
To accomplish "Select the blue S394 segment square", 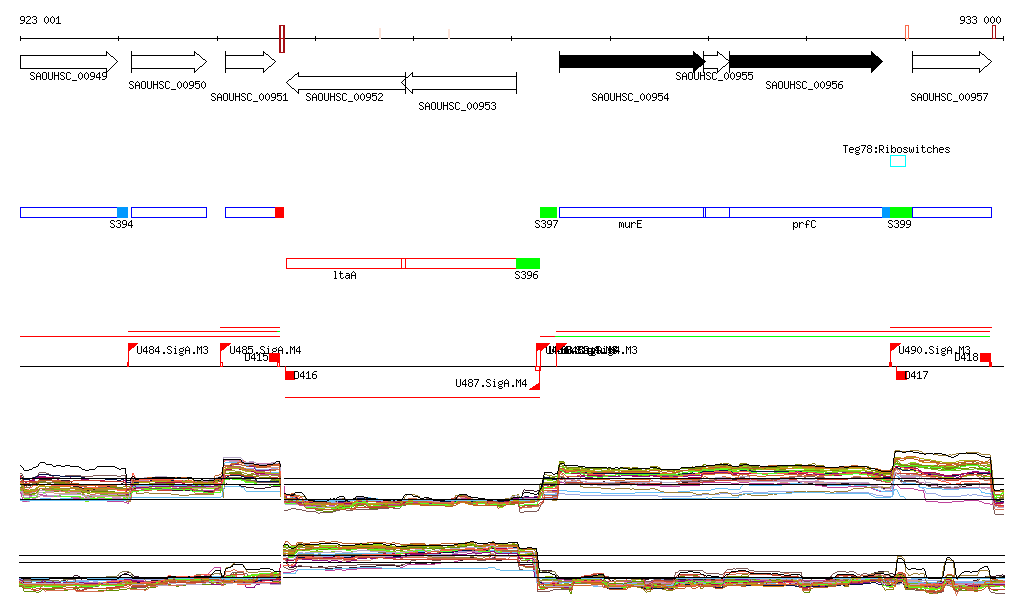I will coord(123,212).
